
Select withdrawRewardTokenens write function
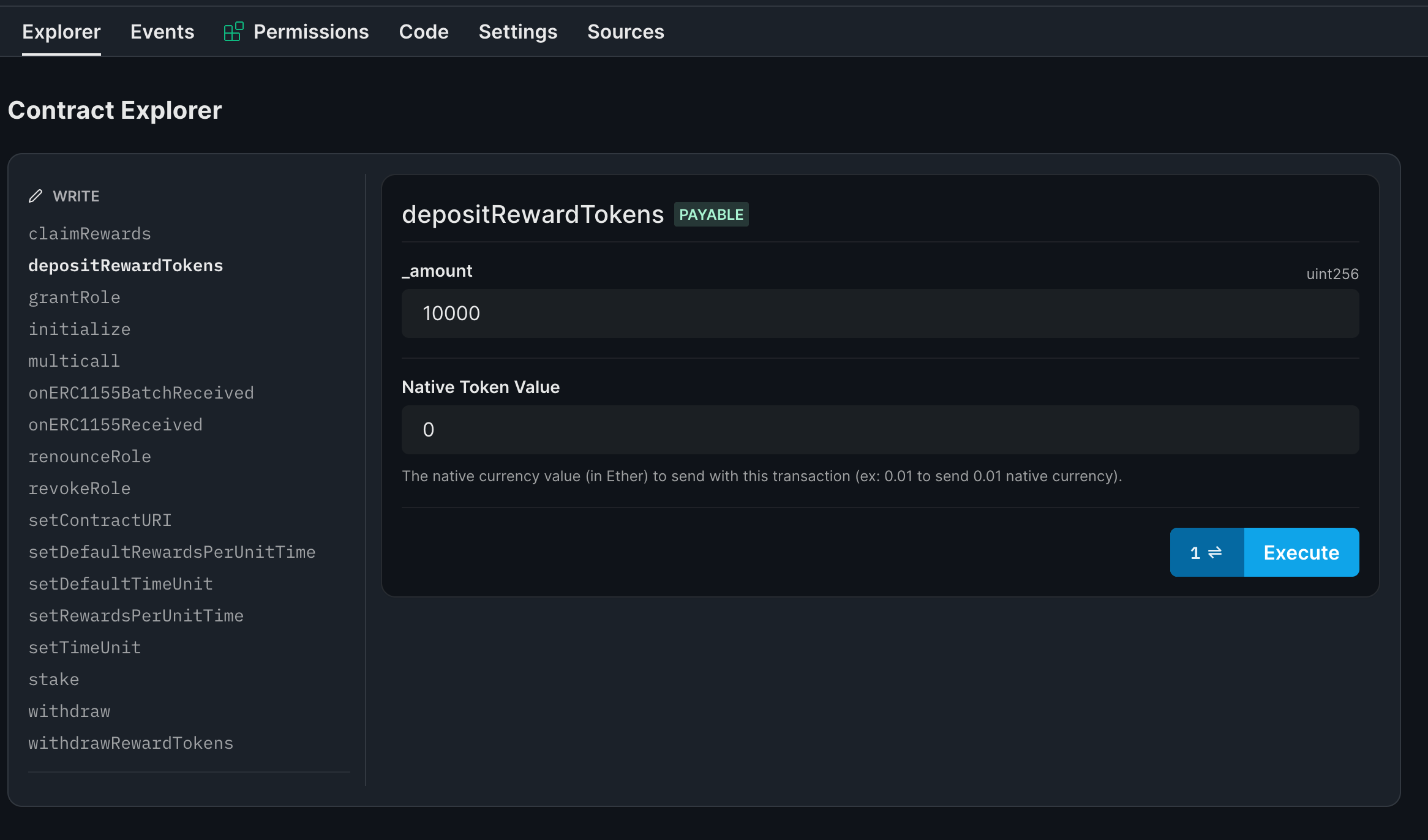(131, 742)
